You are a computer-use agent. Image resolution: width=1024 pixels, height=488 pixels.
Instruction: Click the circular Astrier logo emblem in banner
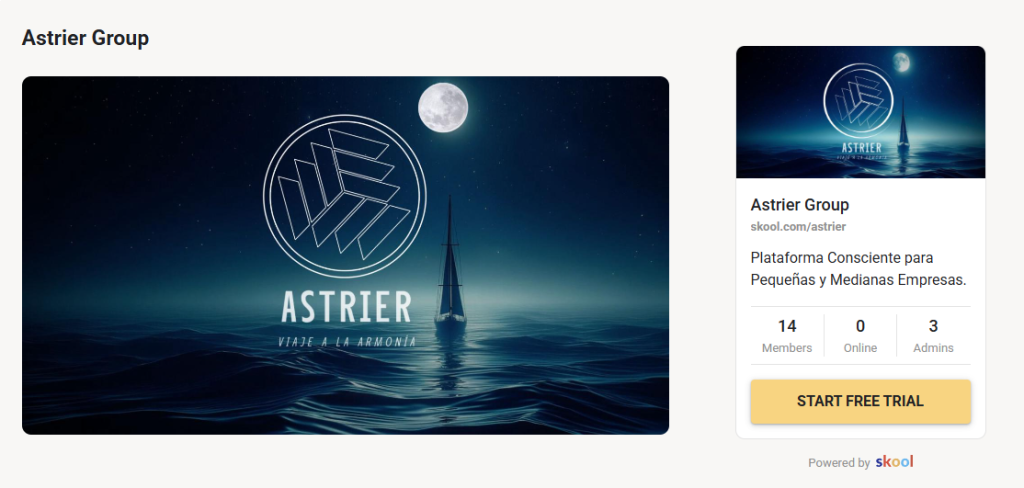click(x=345, y=196)
